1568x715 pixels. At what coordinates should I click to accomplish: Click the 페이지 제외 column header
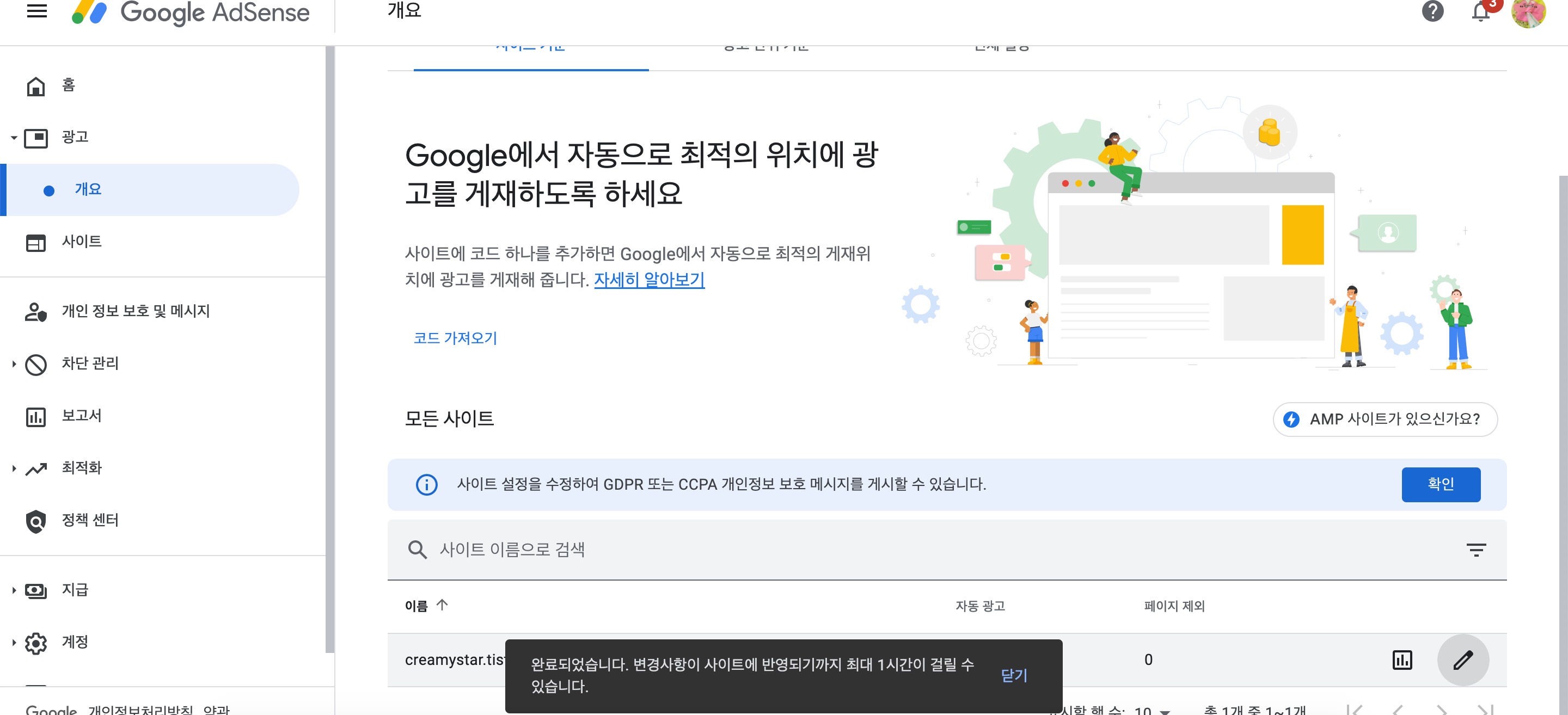pyautogui.click(x=1174, y=606)
